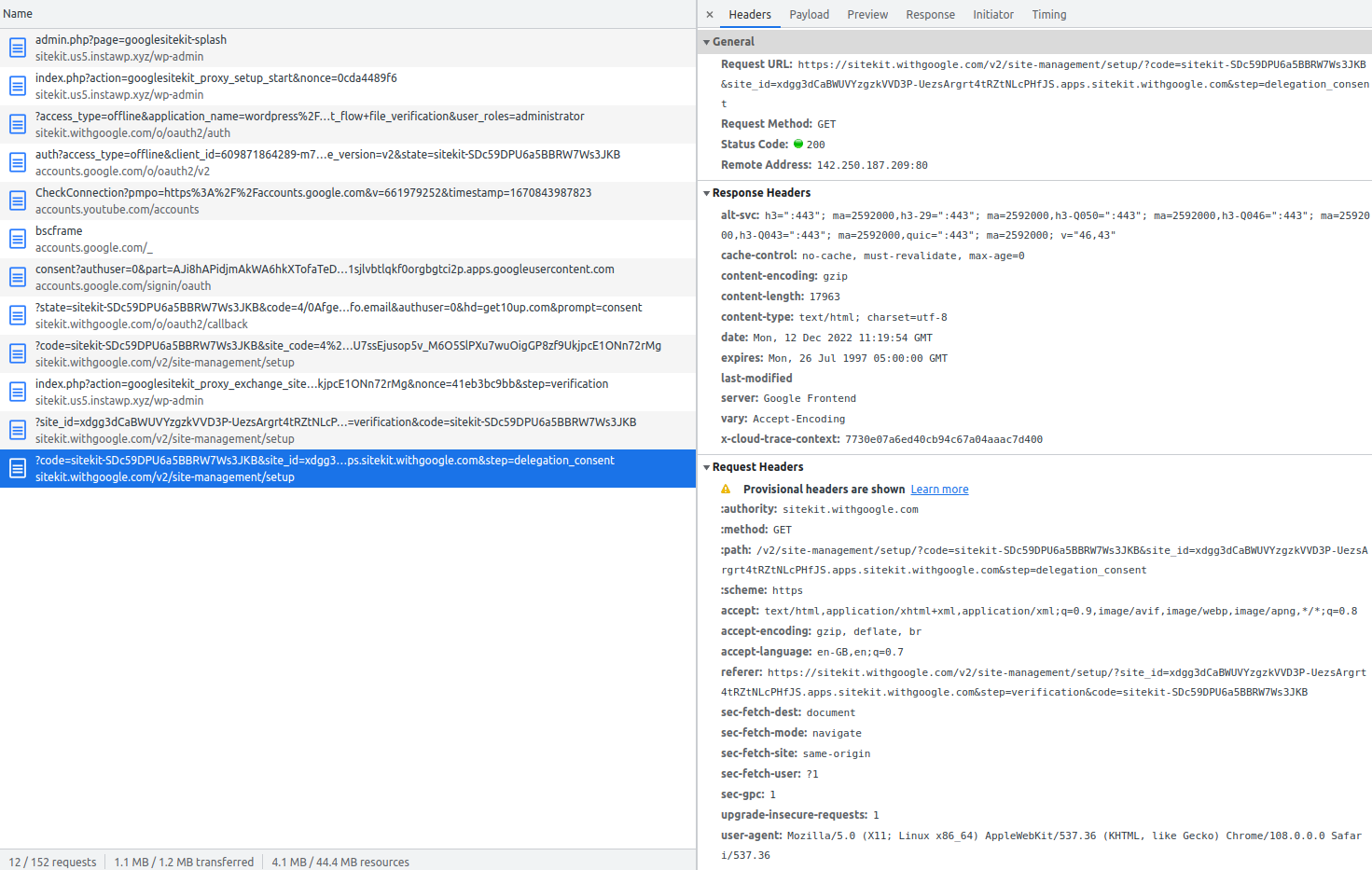Viewport: 1372px width, 870px height.
Task: Click the document icon for the auth?access_type=offline request
Action: (17, 162)
